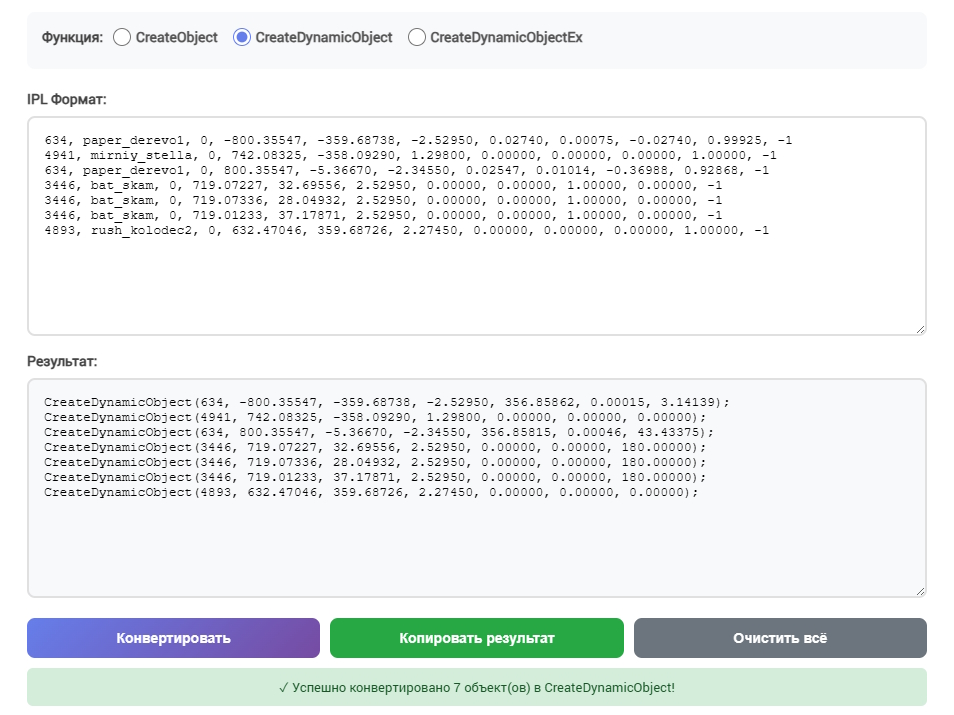
Task: Click resize grip of Результат textarea
Action: click(919, 590)
